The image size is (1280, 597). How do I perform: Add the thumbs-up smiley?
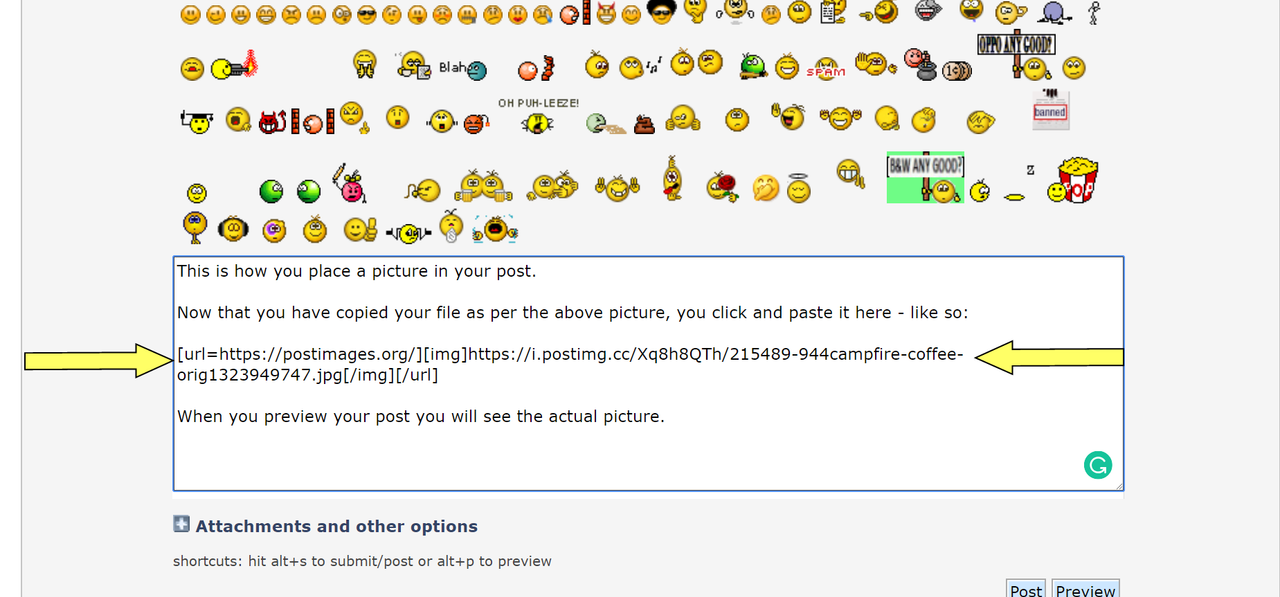(360, 230)
